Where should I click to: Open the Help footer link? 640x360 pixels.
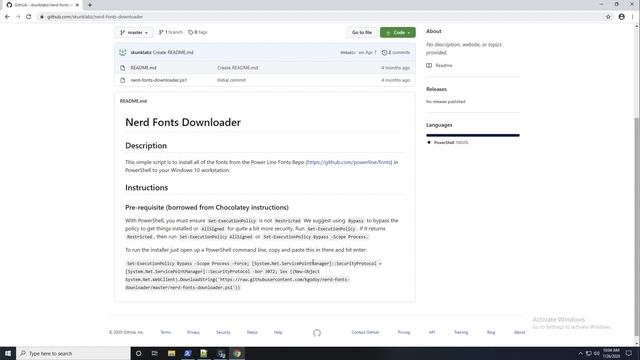278,332
